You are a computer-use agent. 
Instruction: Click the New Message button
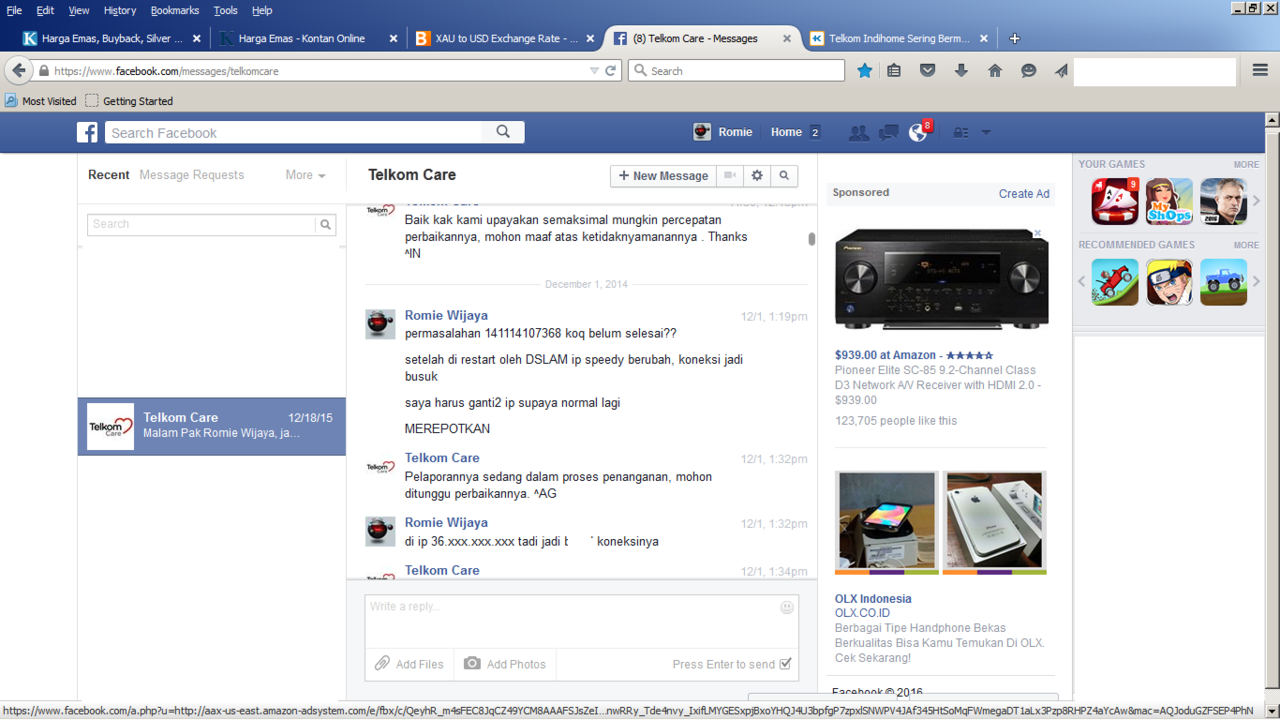point(663,175)
